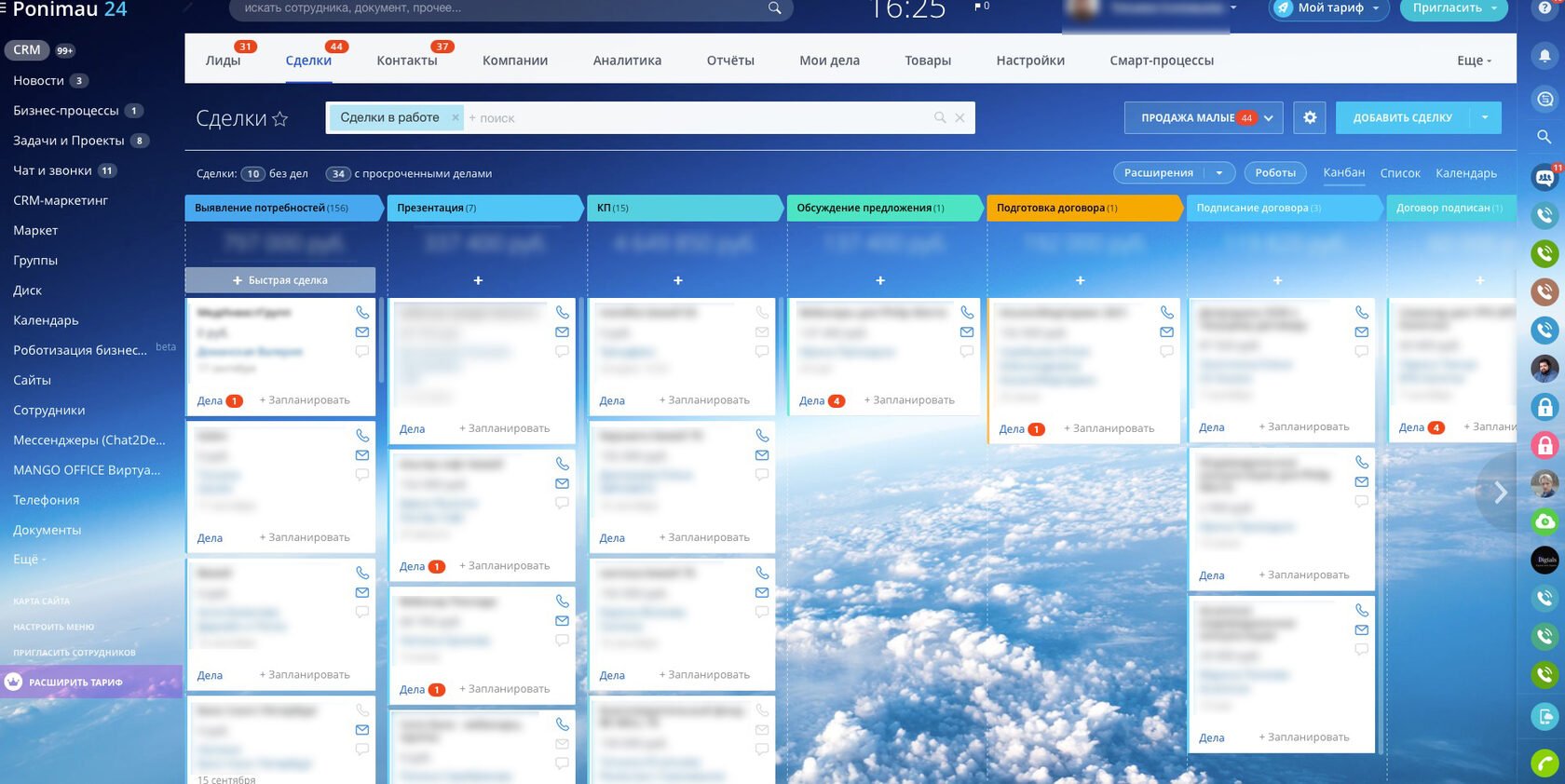Click the bright green call button at sidebar bottom
The image size is (1565, 784).
tap(1545, 764)
